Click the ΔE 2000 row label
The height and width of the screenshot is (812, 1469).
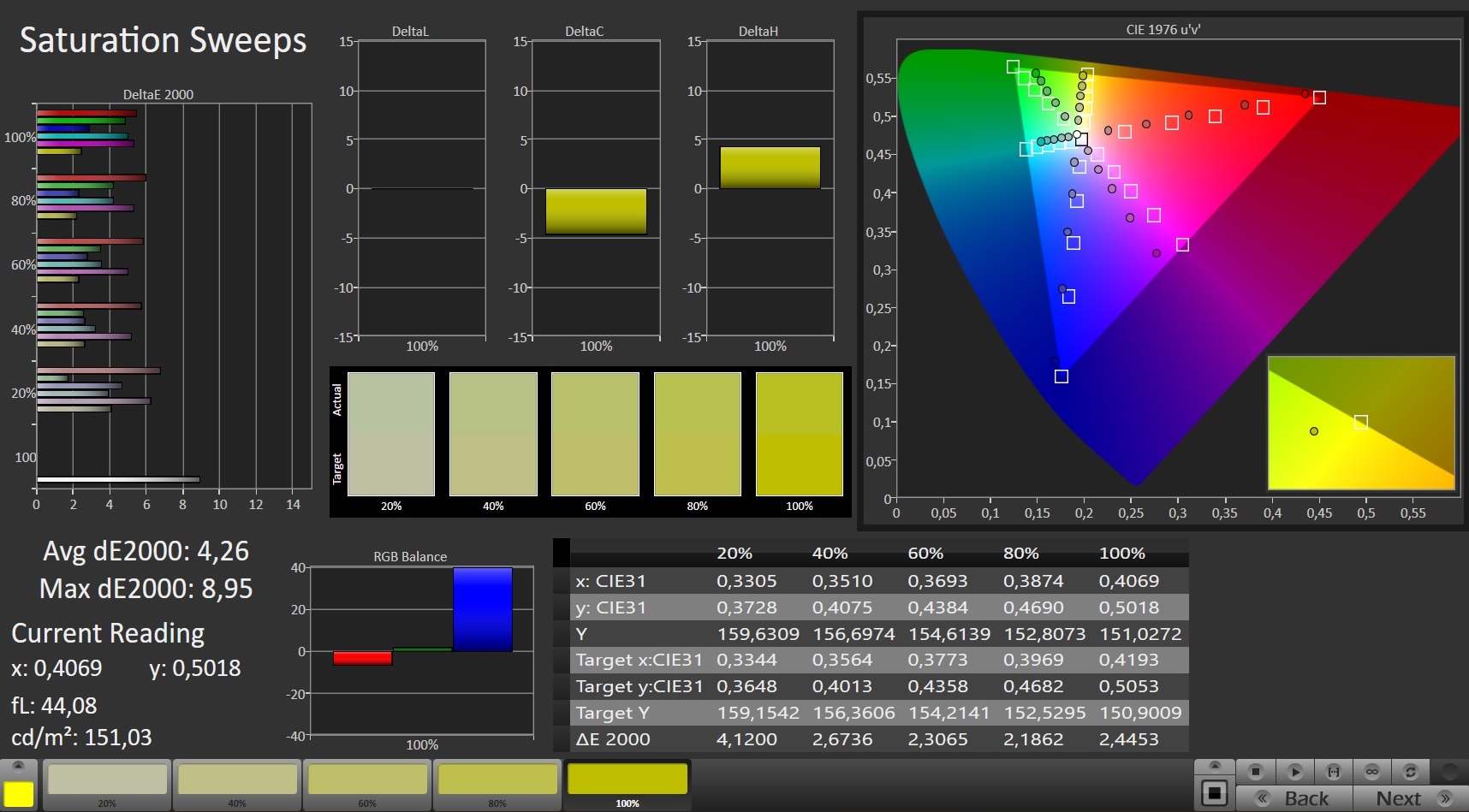click(x=613, y=739)
